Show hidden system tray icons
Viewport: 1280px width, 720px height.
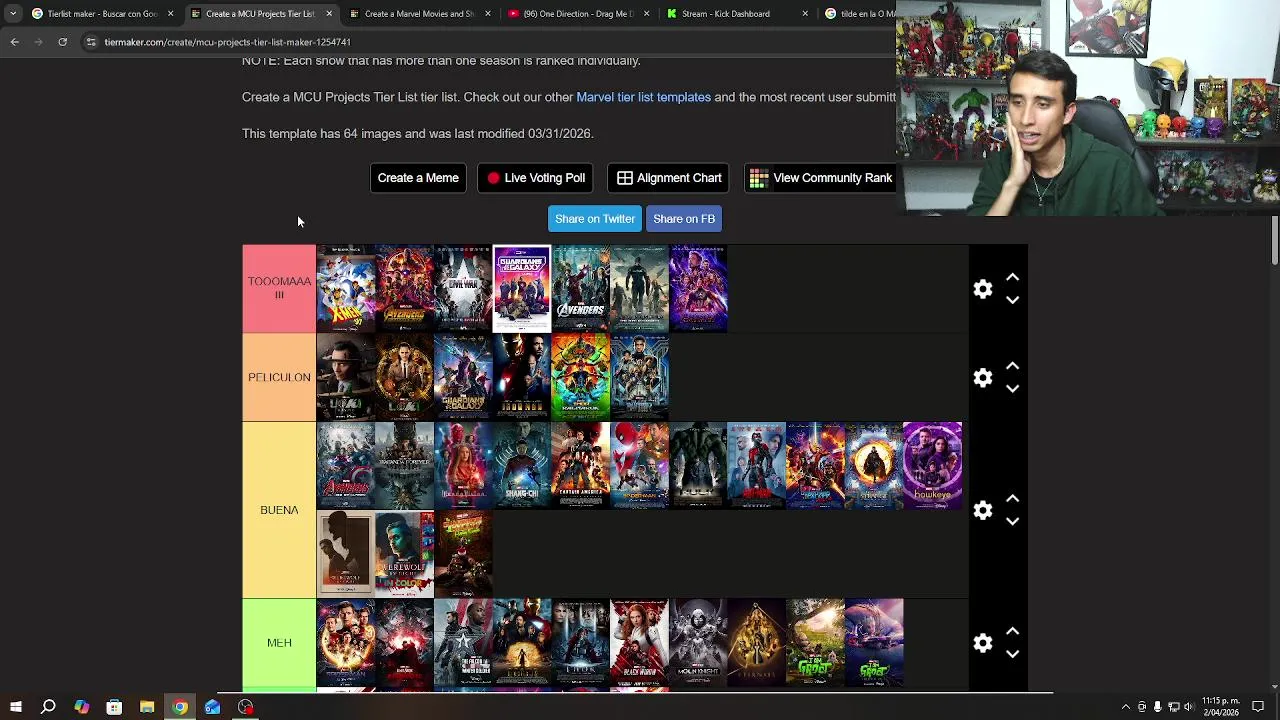tap(1125, 707)
